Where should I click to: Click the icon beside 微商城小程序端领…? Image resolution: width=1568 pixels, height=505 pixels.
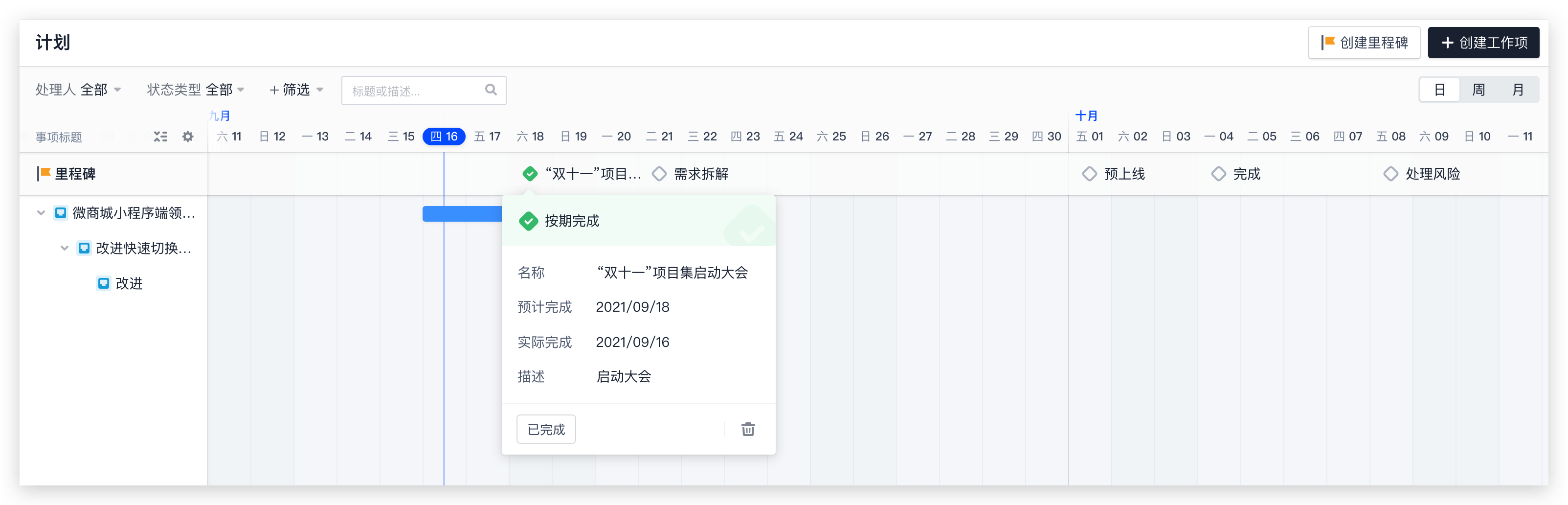60,212
